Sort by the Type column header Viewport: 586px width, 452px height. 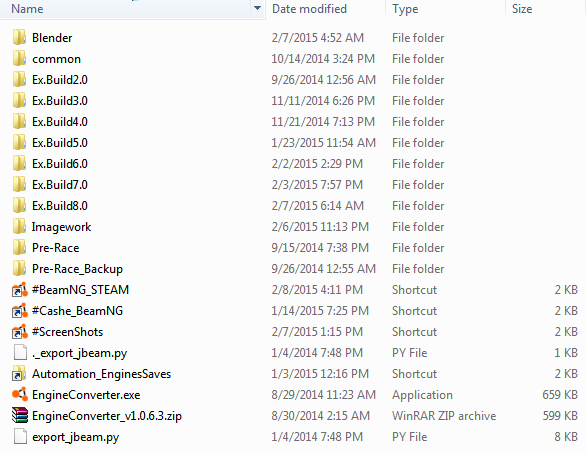tap(405, 9)
